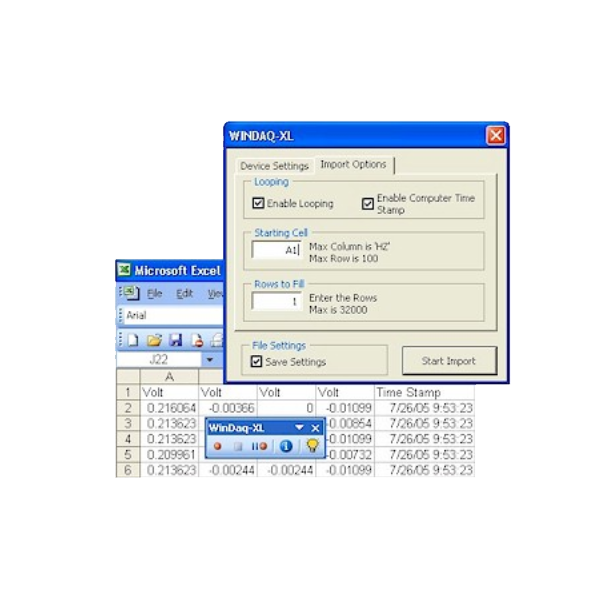Switch to the Device Settings tab

(275, 165)
